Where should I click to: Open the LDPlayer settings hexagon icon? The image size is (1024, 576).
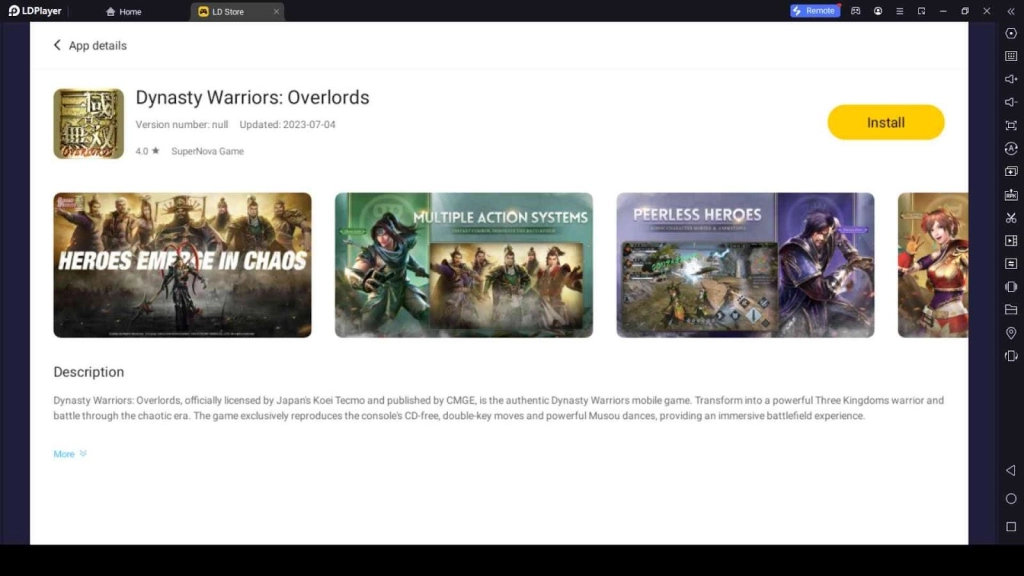pyautogui.click(x=1011, y=33)
